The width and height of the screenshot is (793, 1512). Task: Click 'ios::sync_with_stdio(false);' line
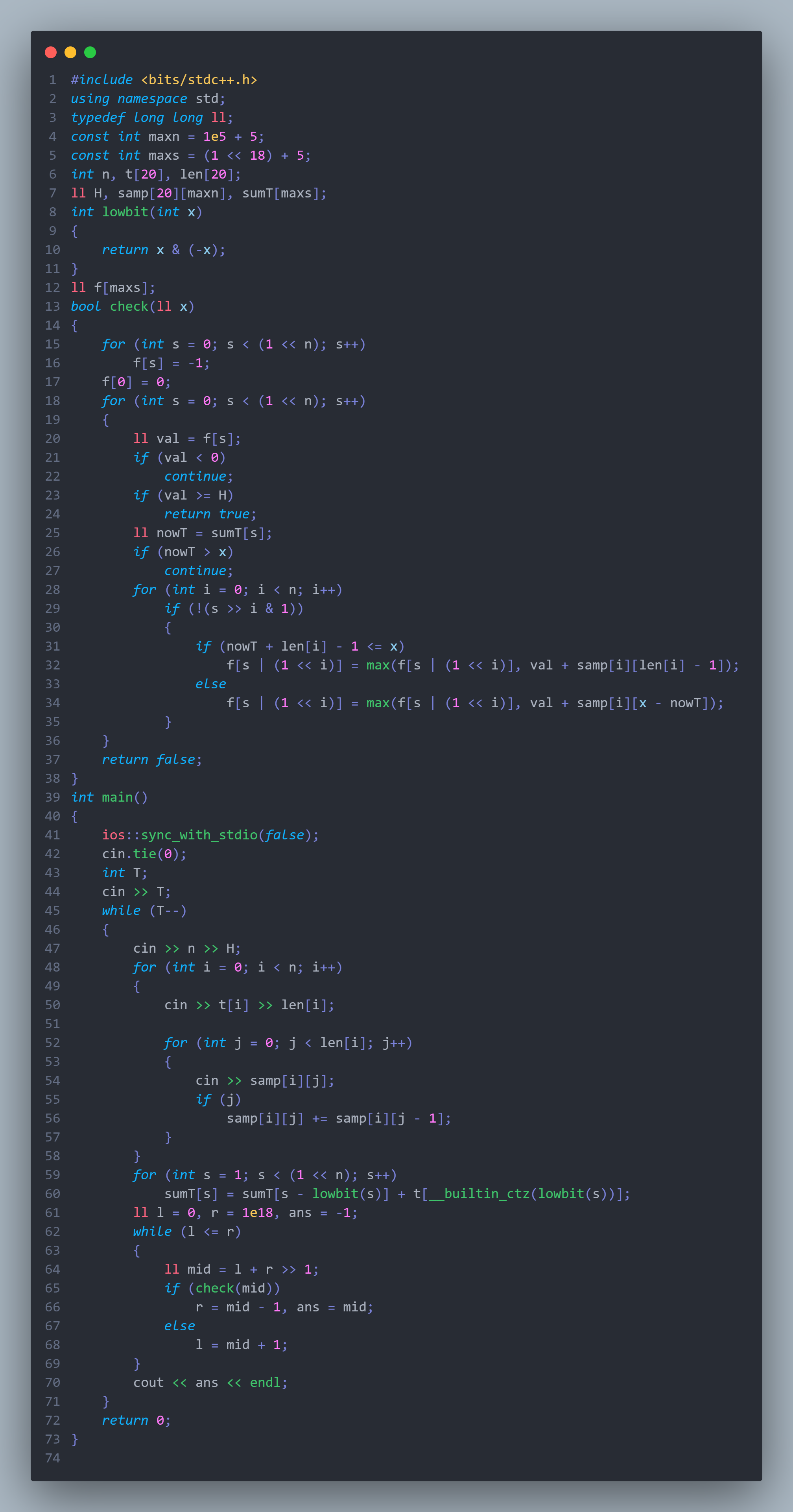point(210,835)
